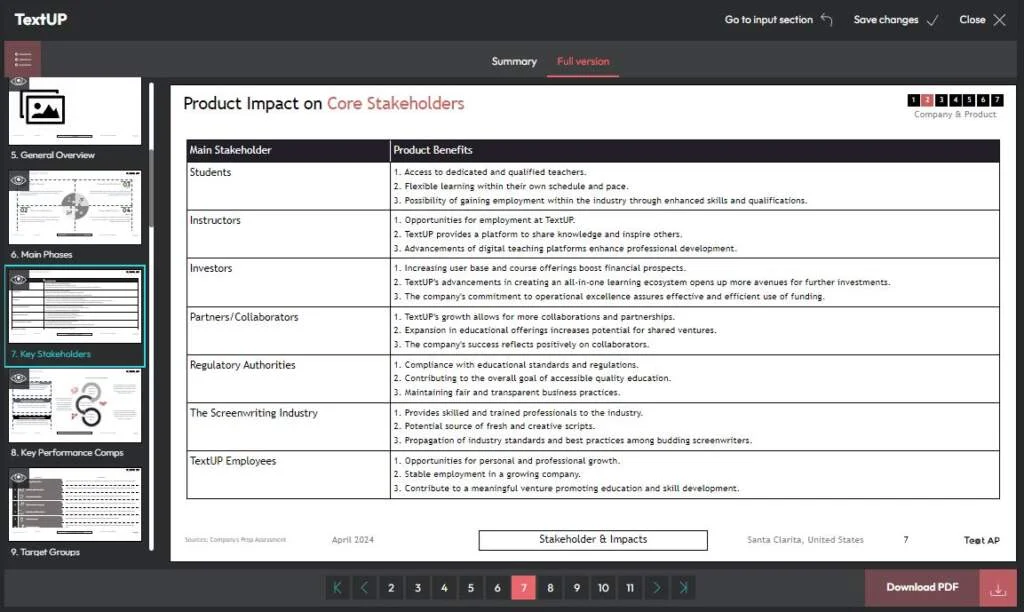Click the Partners/Collaborators table cell
The image size is (1024, 612).
[288, 330]
